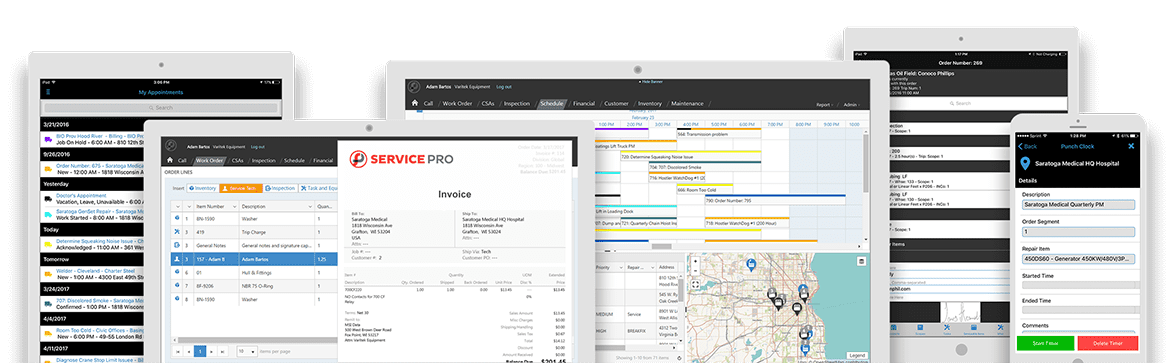
Task: Click the black truck icon beside Doctor's Appointment
Action: pos(48,199)
